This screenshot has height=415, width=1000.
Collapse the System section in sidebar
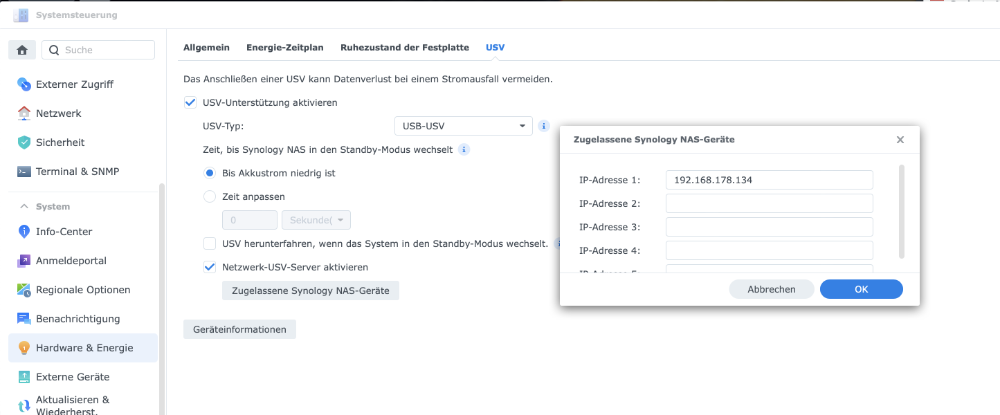click(x=24, y=206)
